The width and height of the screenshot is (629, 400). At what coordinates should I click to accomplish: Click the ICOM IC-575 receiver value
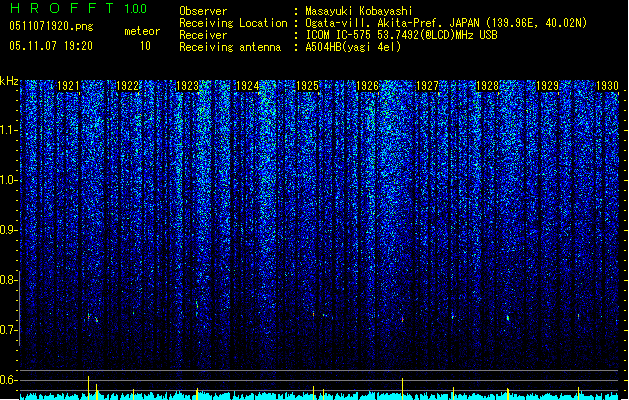pyautogui.click(x=401, y=35)
